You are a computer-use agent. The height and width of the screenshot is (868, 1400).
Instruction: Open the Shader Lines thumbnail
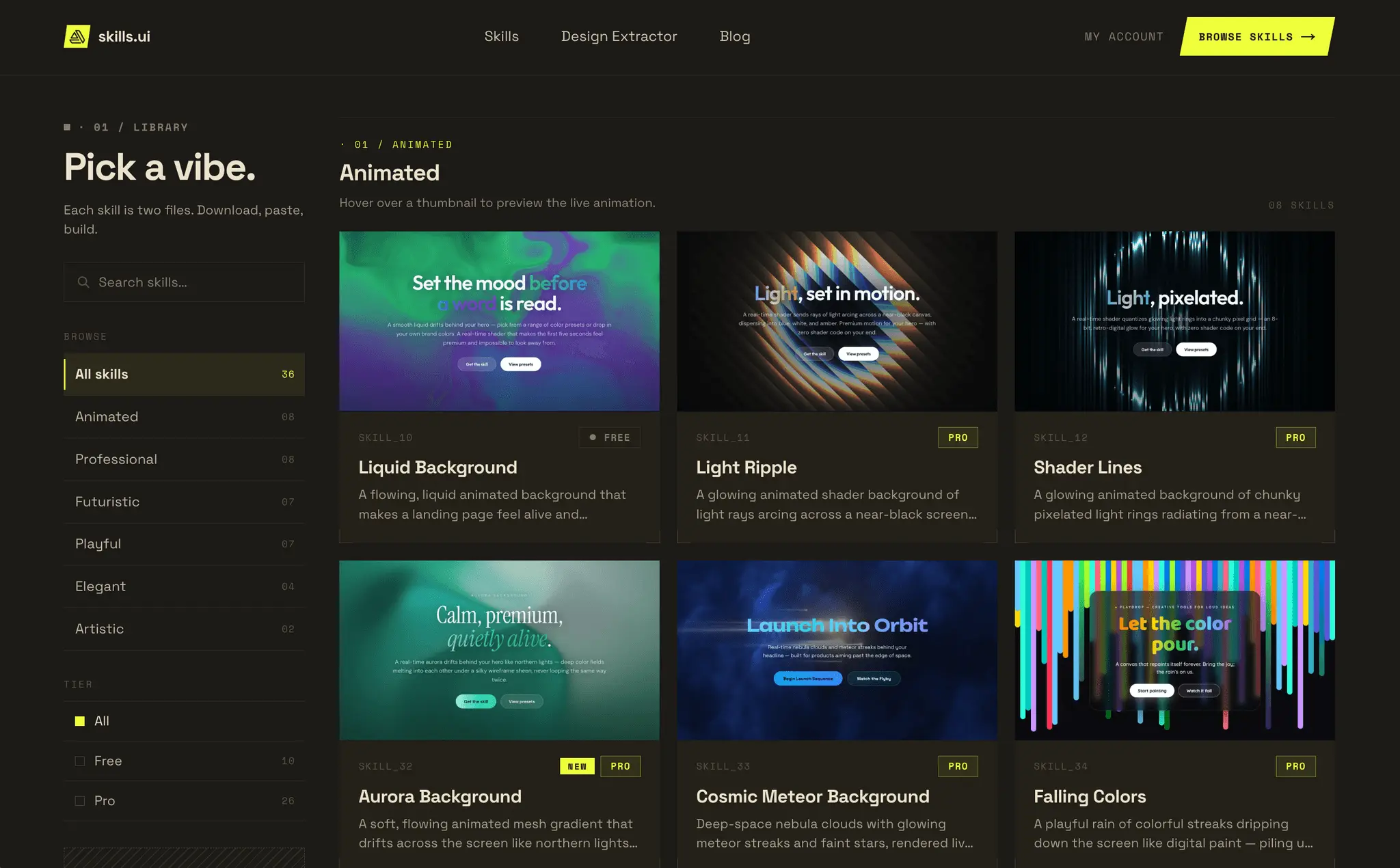[x=1175, y=321]
